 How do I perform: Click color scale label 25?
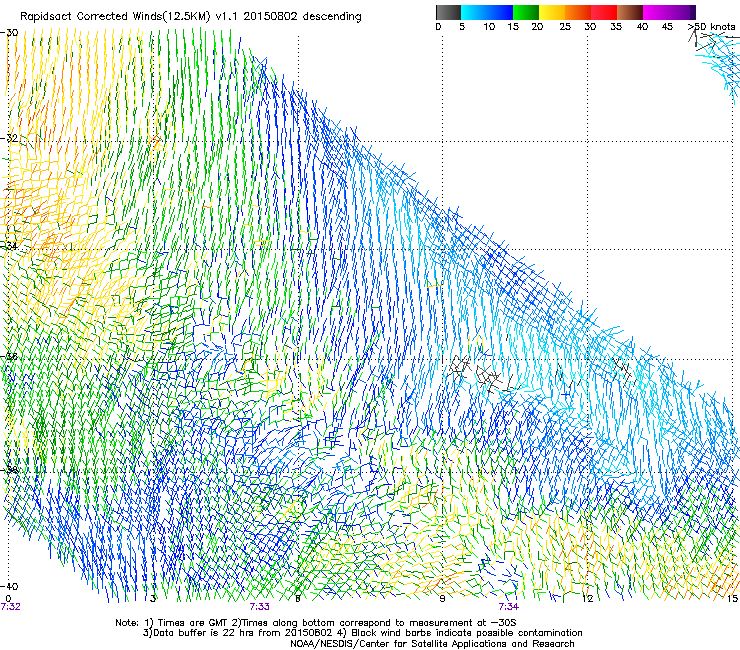(x=565, y=27)
